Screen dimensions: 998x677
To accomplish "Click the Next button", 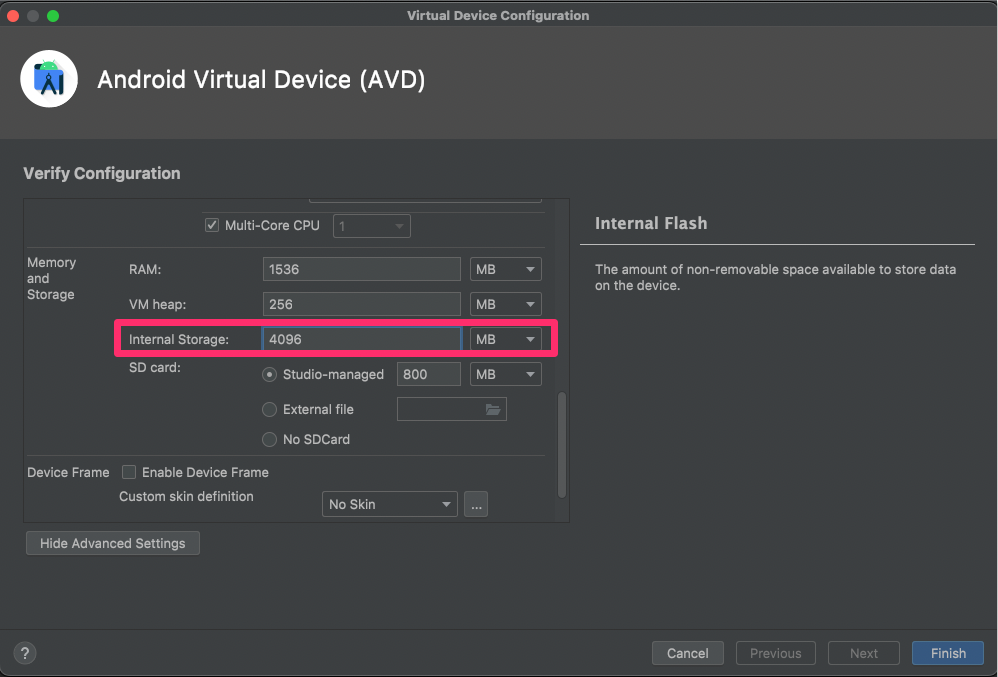I will [864, 653].
